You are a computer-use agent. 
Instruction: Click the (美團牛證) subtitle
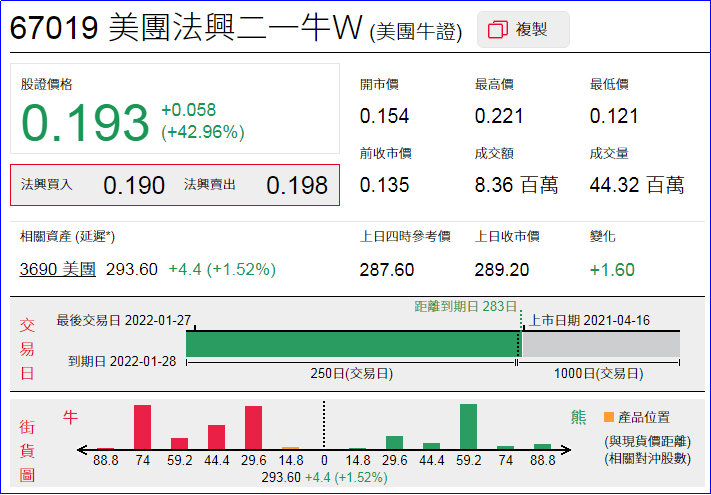point(416,32)
